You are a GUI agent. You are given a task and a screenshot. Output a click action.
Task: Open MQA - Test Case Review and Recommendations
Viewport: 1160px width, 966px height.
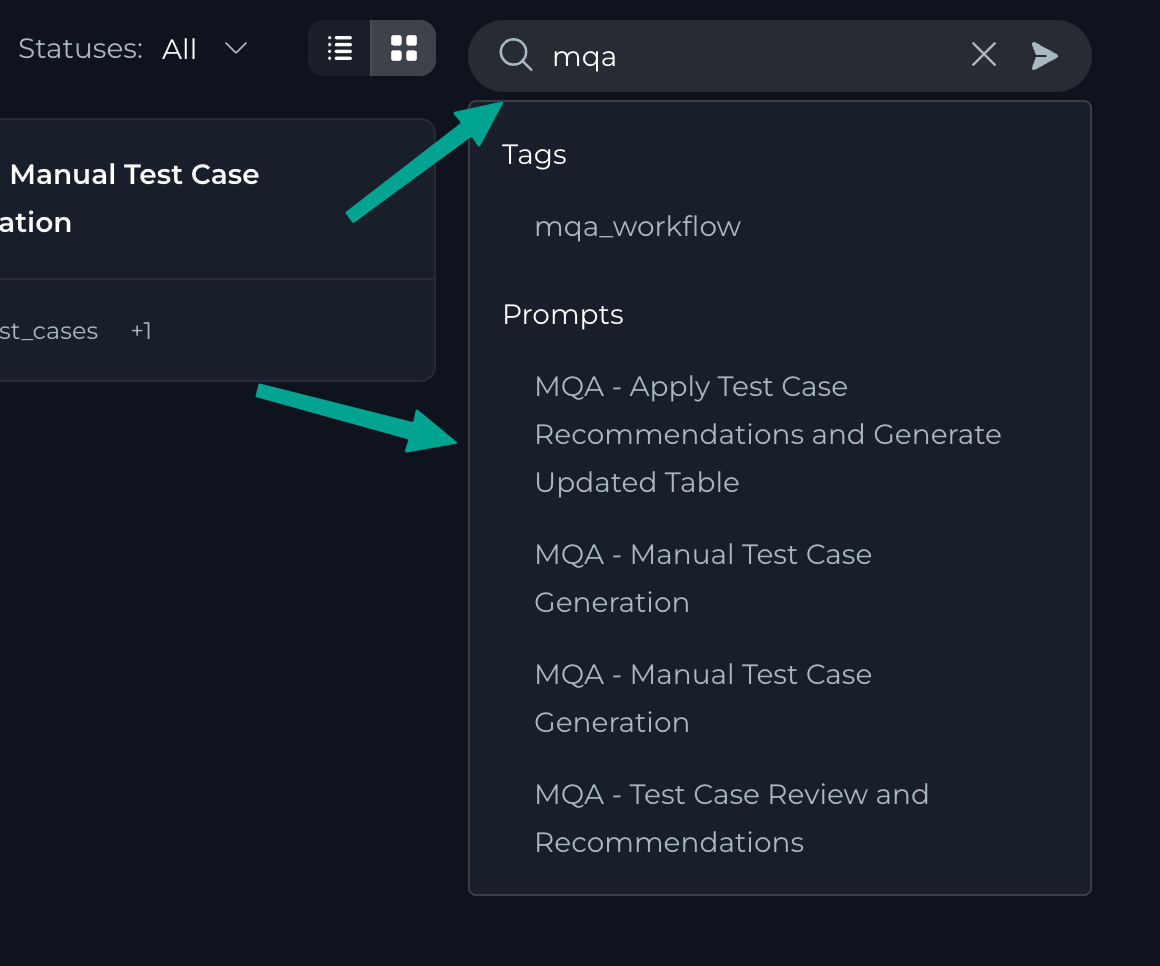[x=731, y=819]
